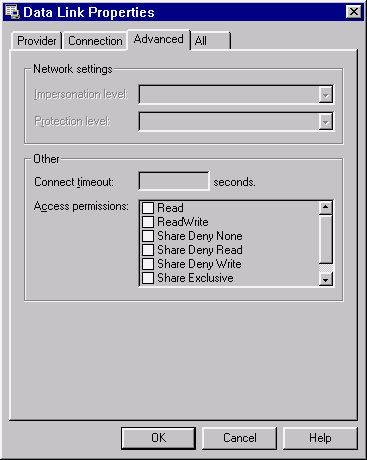Image resolution: width=367 pixels, height=460 pixels.
Task: Enable Share Deny Write permission
Action: point(148,264)
